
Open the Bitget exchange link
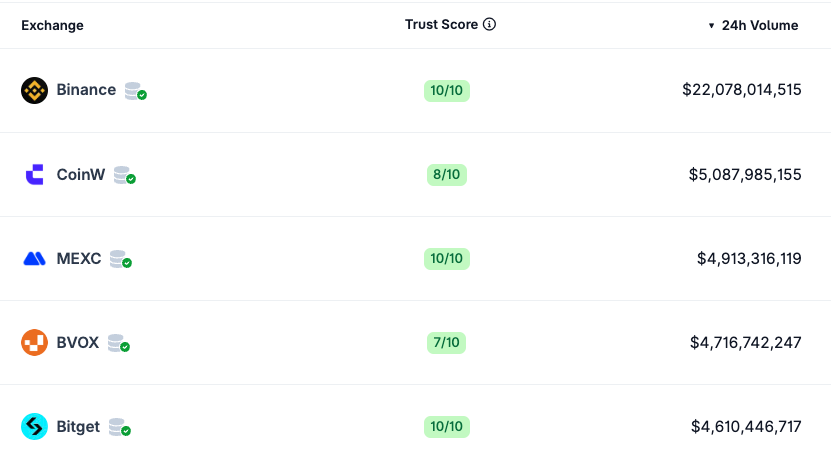click(78, 427)
